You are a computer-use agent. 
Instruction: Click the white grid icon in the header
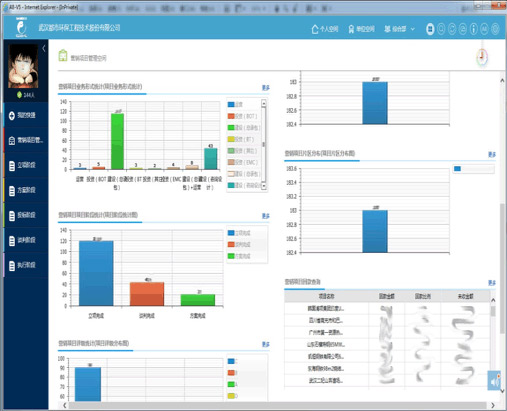point(430,29)
